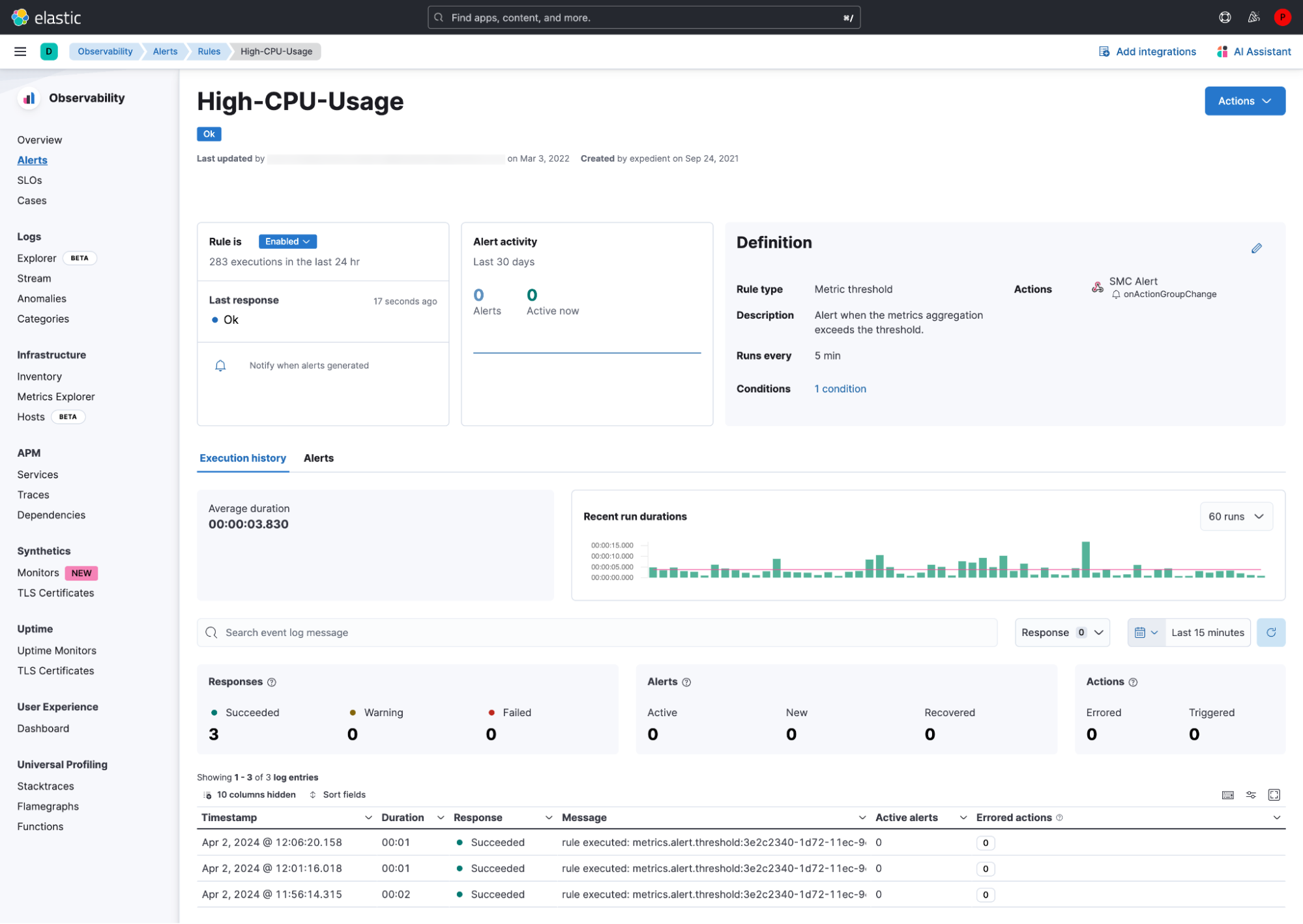Click the Errored actions info icon

(x=1059, y=818)
